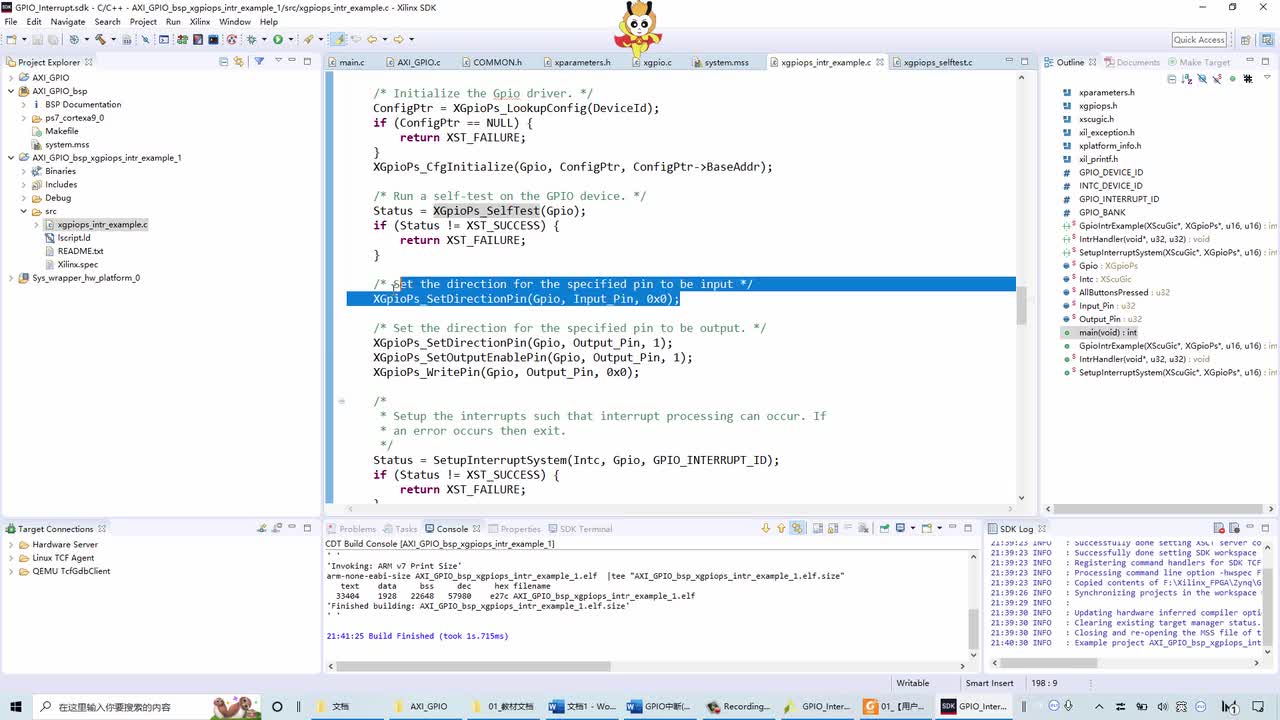
Task: Click the Project Explorer filter funnel icon
Action: click(259, 62)
